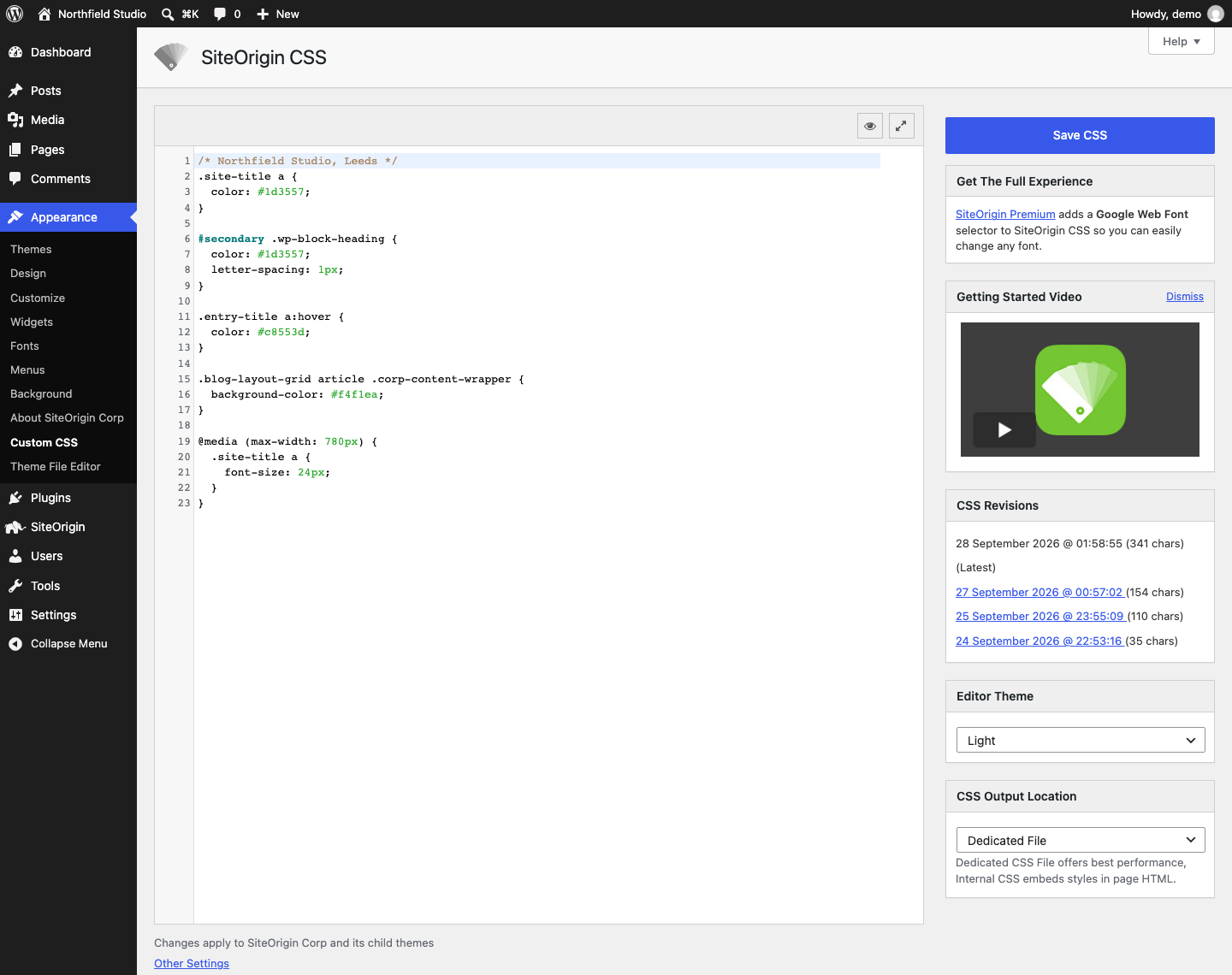1232x975 pixels.
Task: Toggle the visual editor eye icon
Action: (870, 126)
